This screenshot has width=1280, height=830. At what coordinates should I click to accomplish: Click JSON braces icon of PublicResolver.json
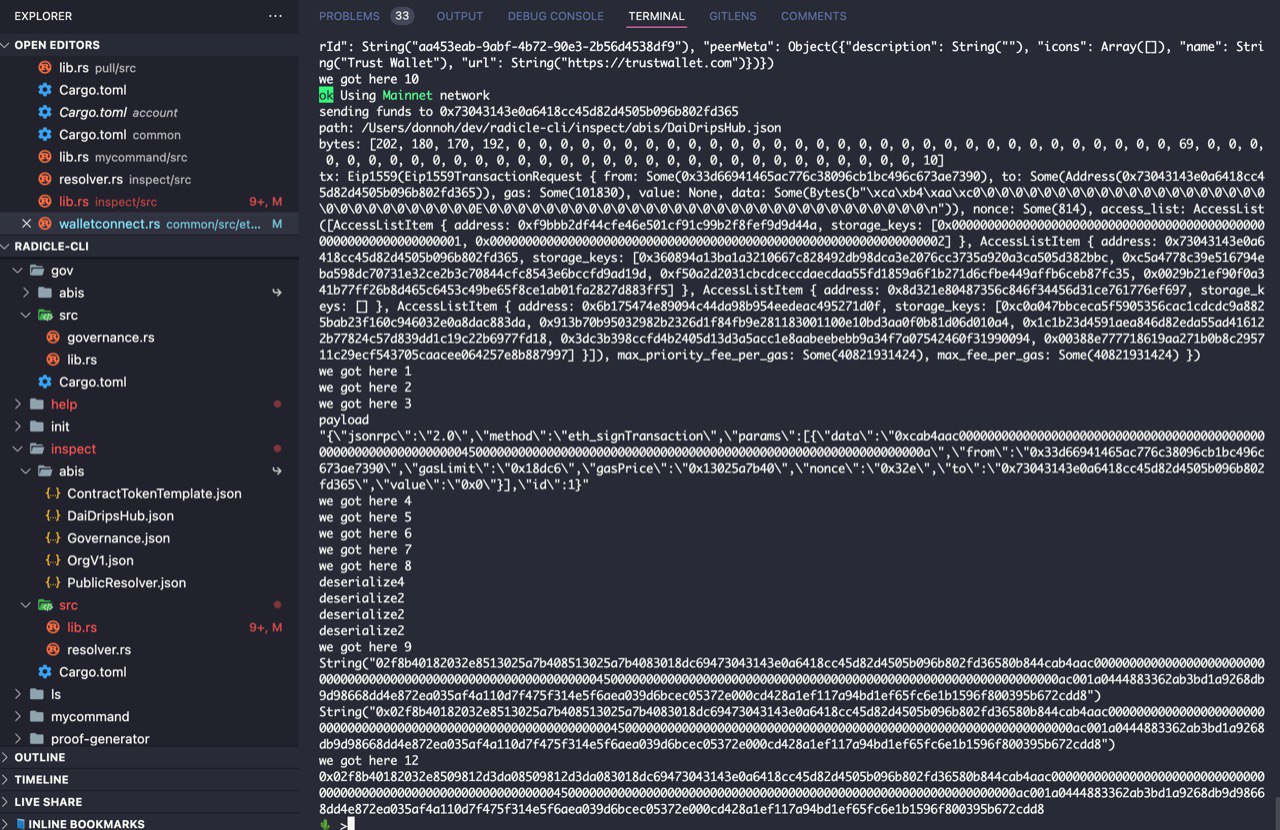tap(53, 582)
